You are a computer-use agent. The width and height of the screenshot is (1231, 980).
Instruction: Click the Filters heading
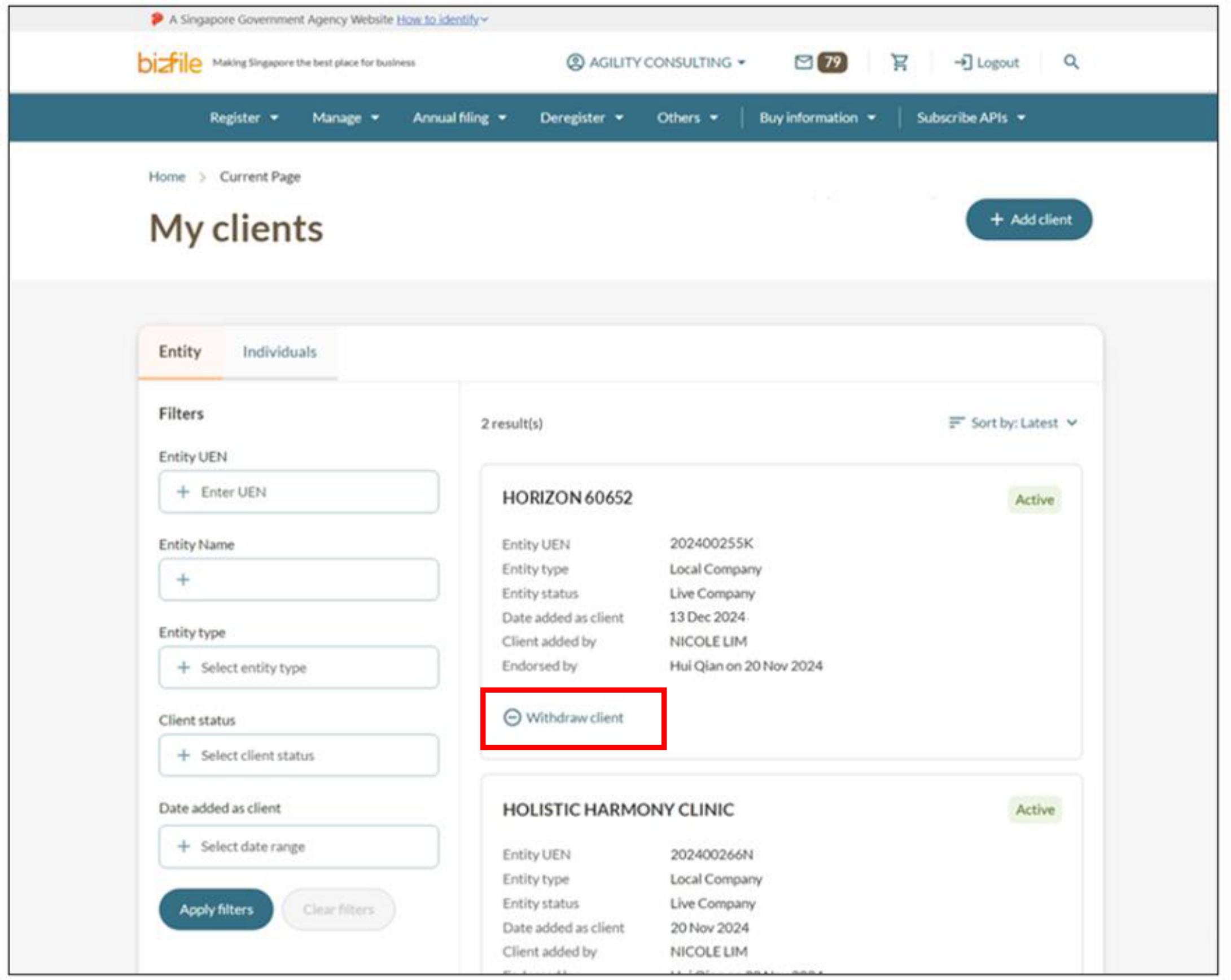point(181,413)
